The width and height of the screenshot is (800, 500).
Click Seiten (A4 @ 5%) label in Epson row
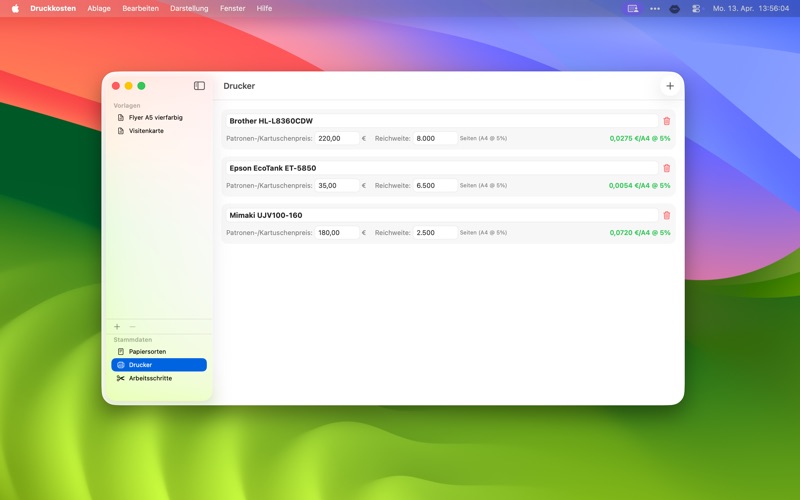(x=483, y=185)
